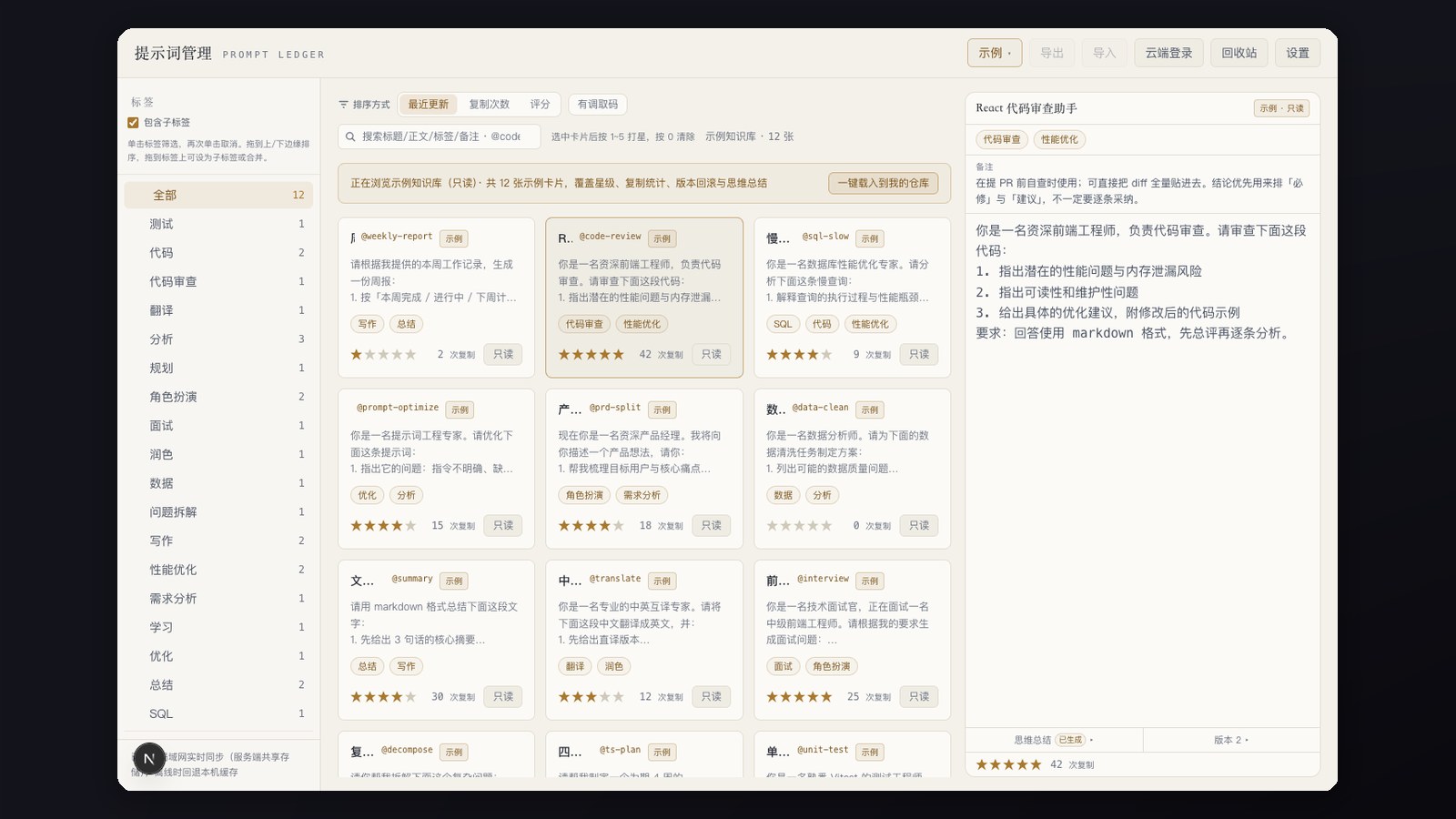Image resolution: width=1456 pixels, height=819 pixels.
Task: Click the 提示词管理 app title
Action: [173, 54]
